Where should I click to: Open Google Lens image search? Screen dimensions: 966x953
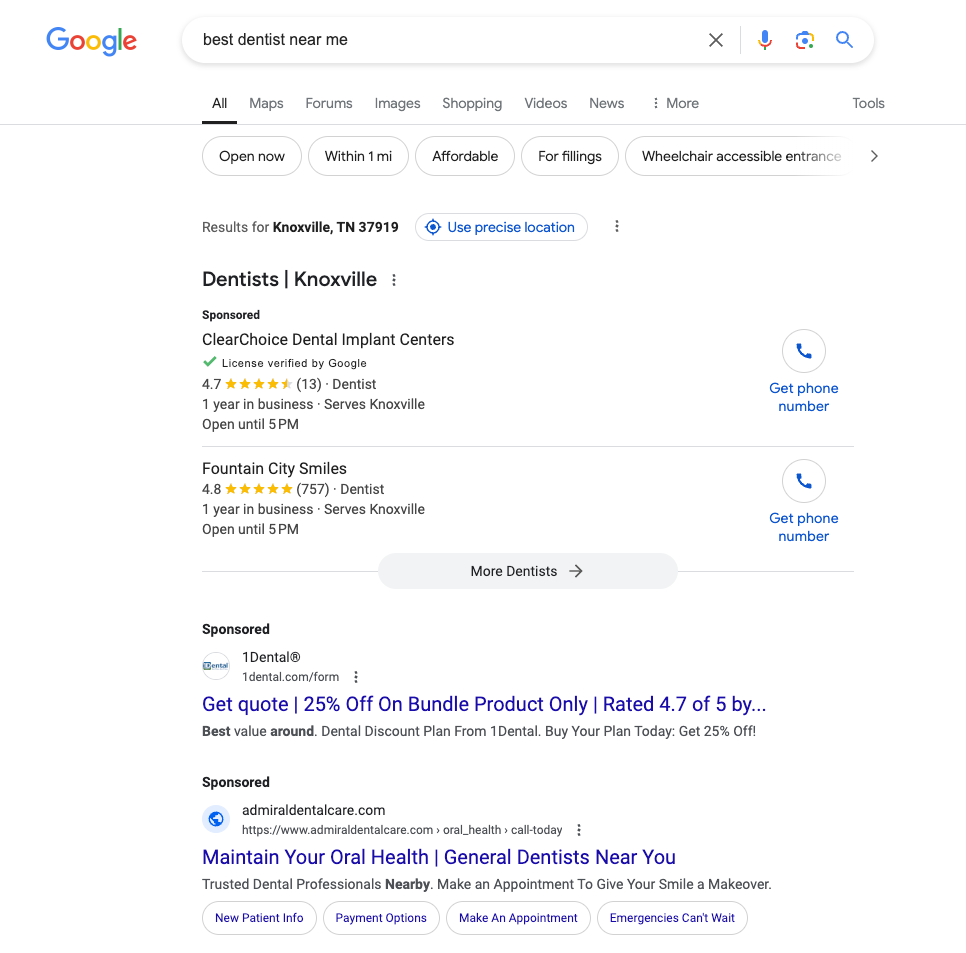805,40
